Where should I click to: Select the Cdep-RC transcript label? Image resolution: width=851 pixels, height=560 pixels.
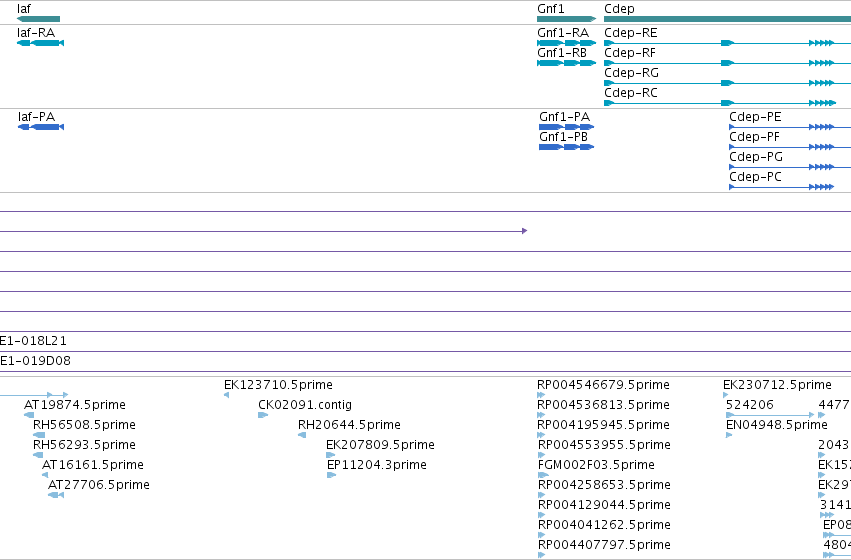coord(631,93)
